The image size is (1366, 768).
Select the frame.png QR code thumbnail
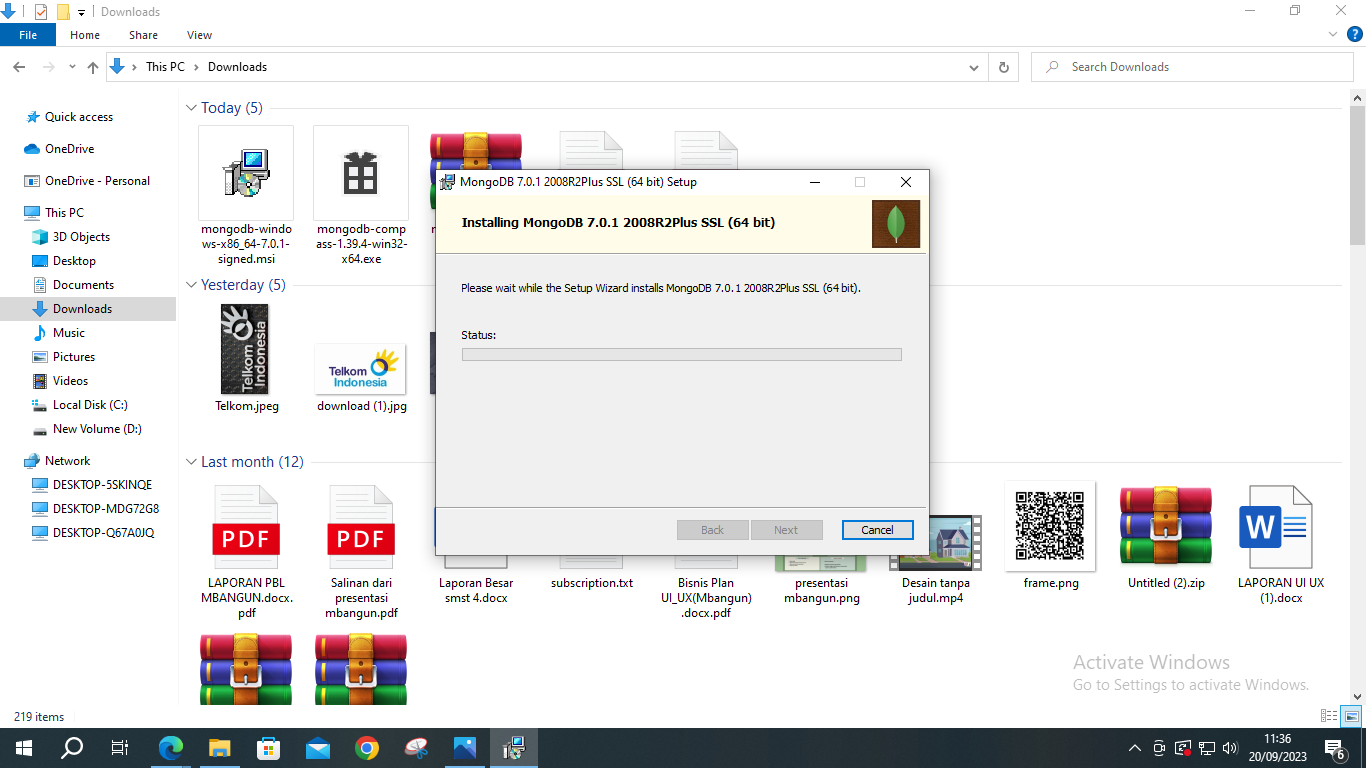coord(1050,525)
